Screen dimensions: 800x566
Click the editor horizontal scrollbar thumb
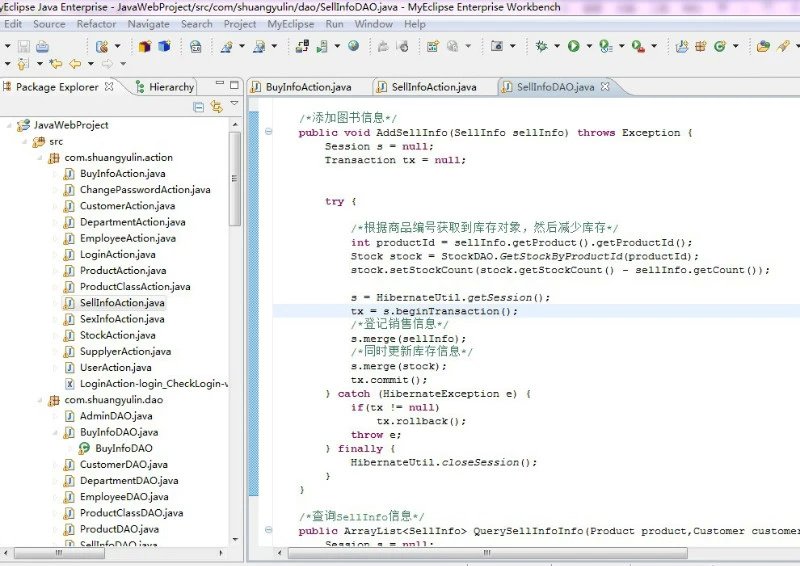[x=487, y=553]
